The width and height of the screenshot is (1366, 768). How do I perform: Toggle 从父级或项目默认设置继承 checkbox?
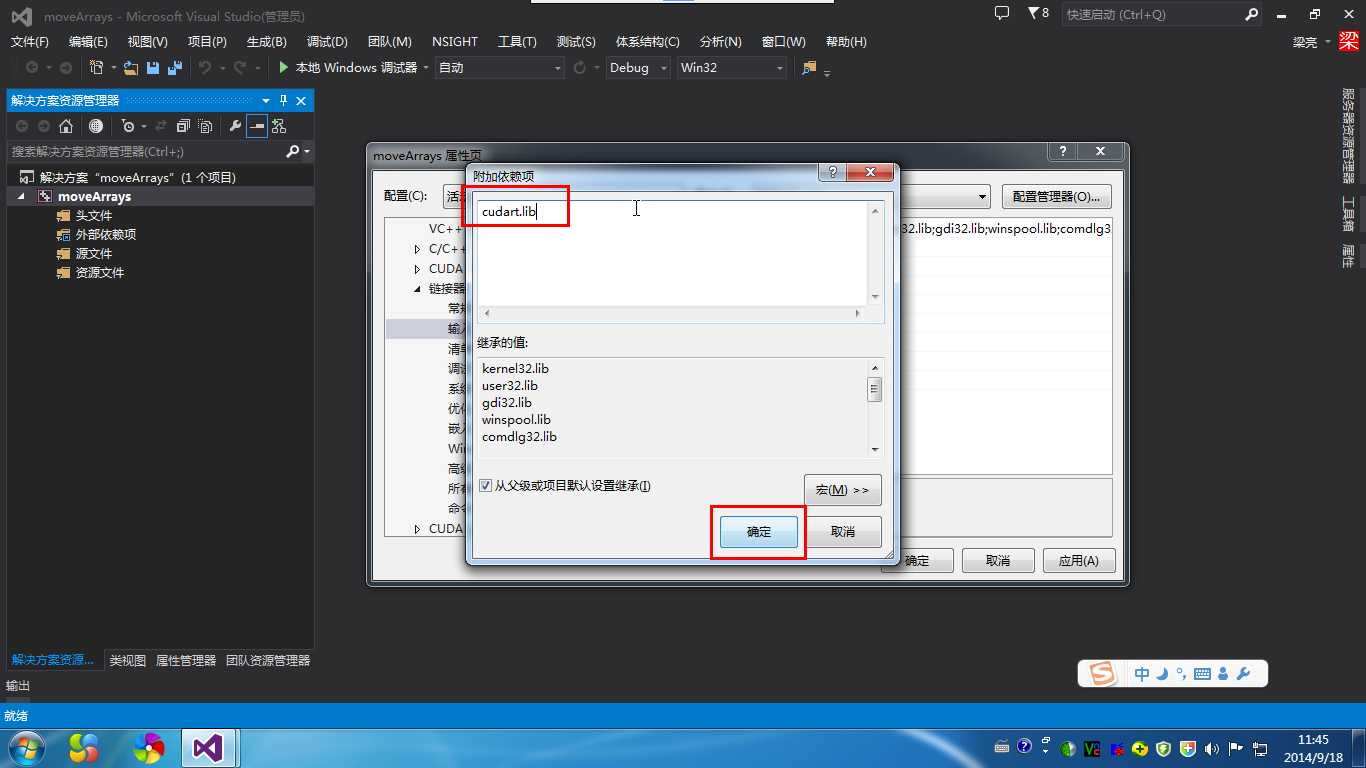(x=485, y=486)
